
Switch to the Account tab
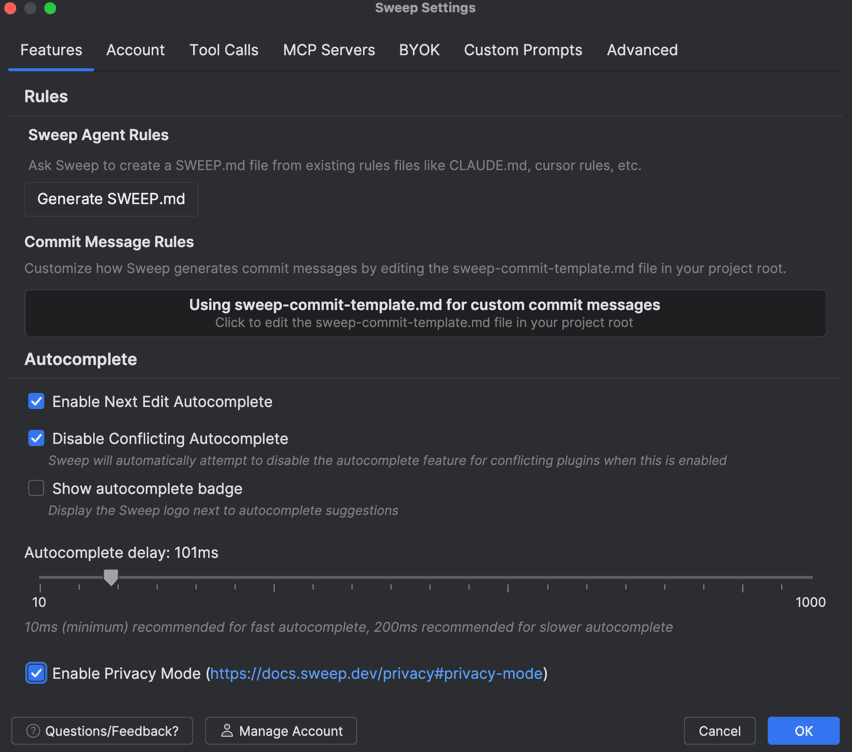tap(135, 50)
